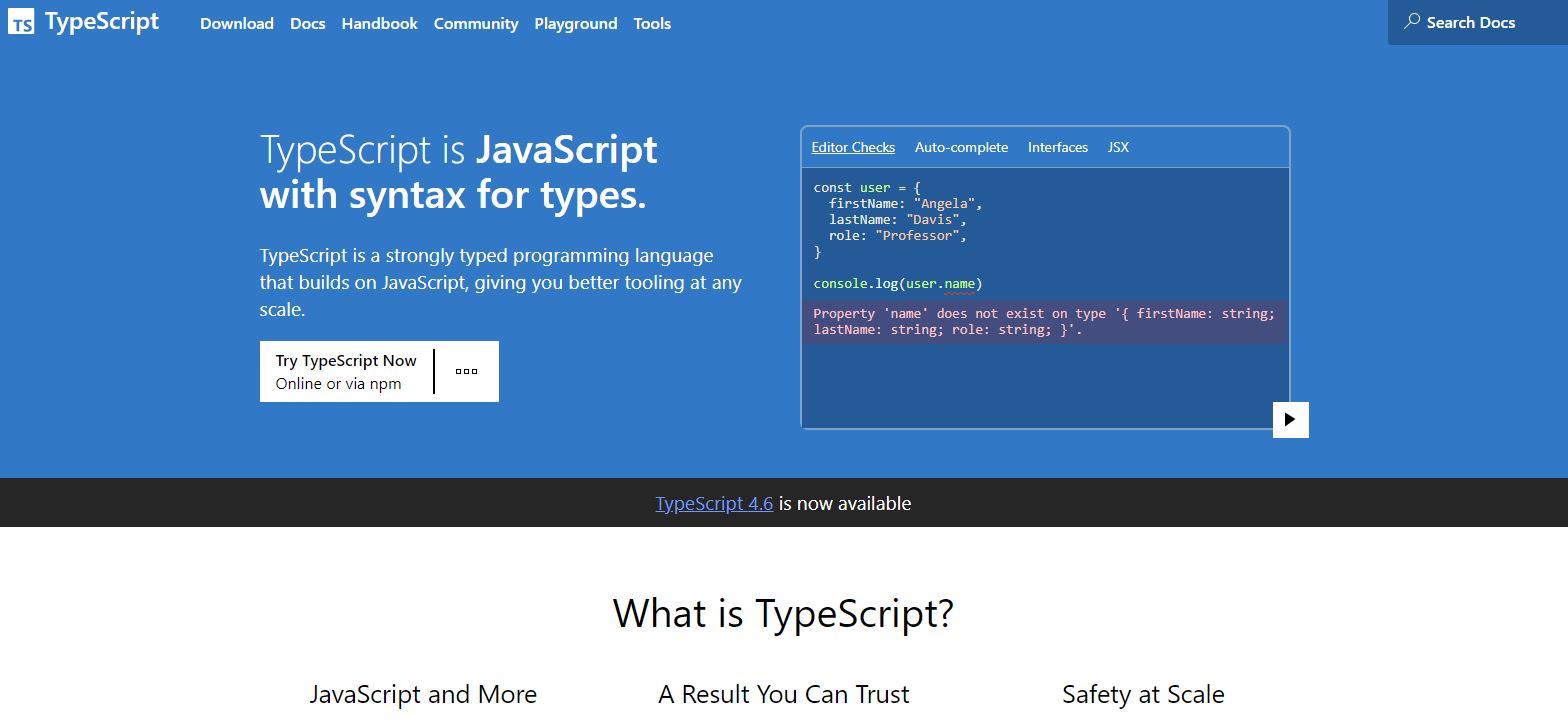Click the 'JavaScript and More' heading

423,694
